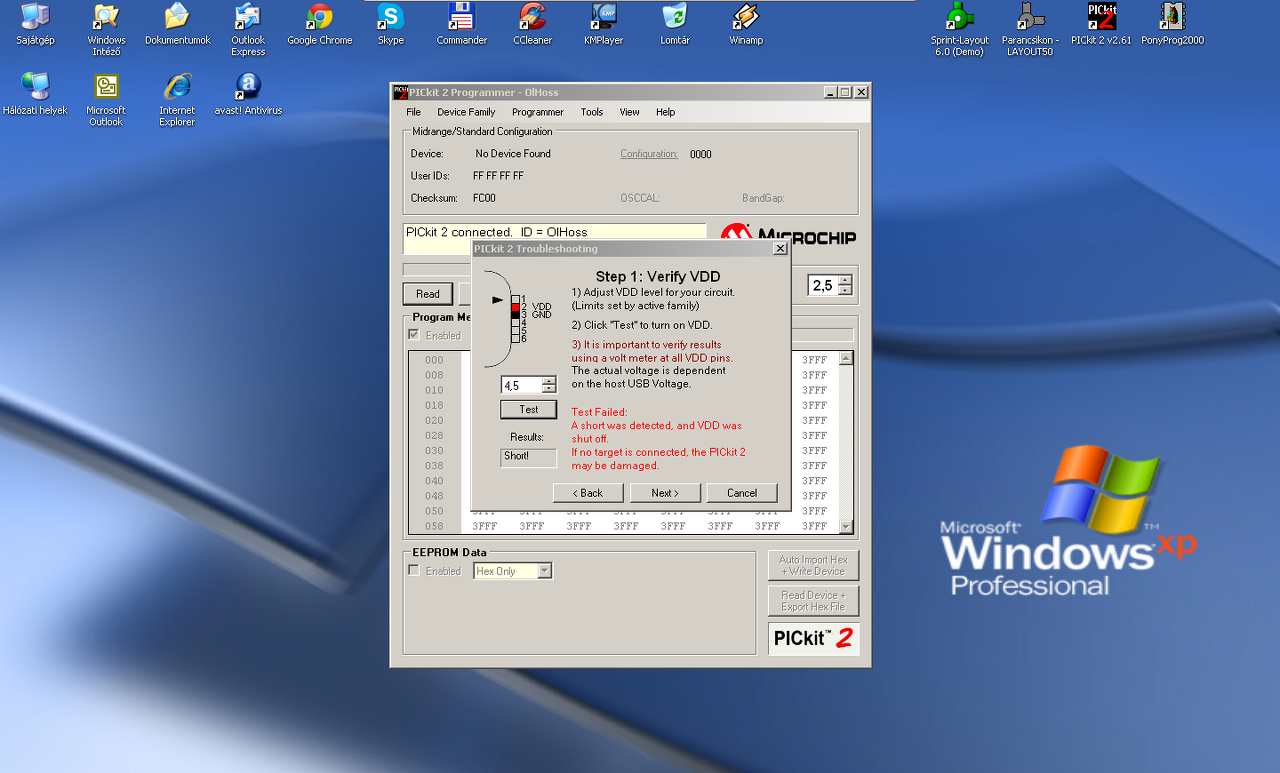Click the main VDD voltage field showing 2,5
Screen dimensions: 1280x773
pyautogui.click(x=823, y=285)
